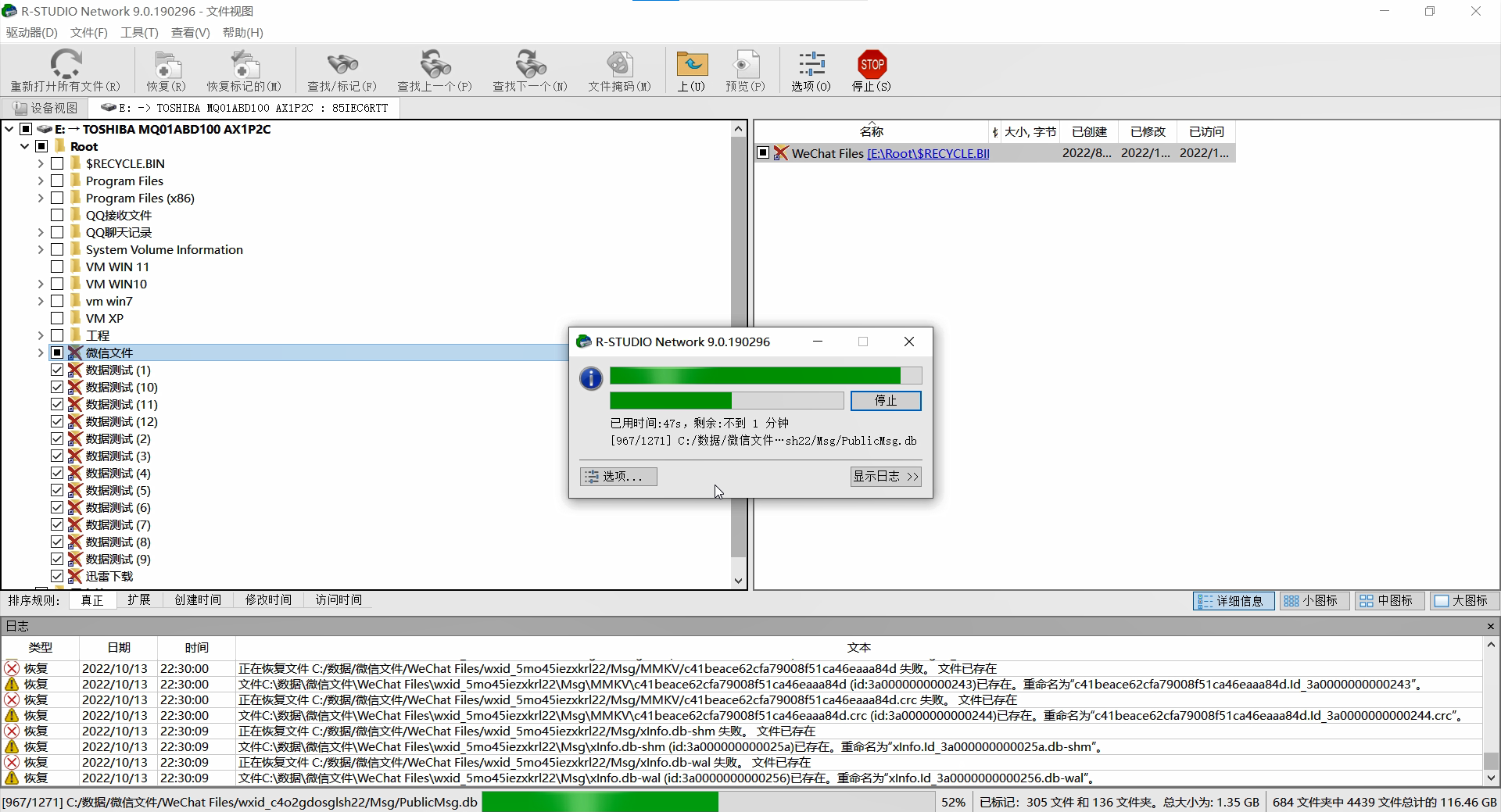Sort by 创建时间 tab
1501x812 pixels.
(x=198, y=599)
